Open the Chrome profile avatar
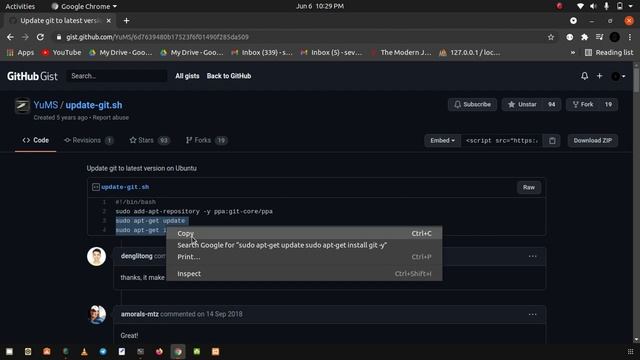The image size is (640, 360). click(615, 37)
